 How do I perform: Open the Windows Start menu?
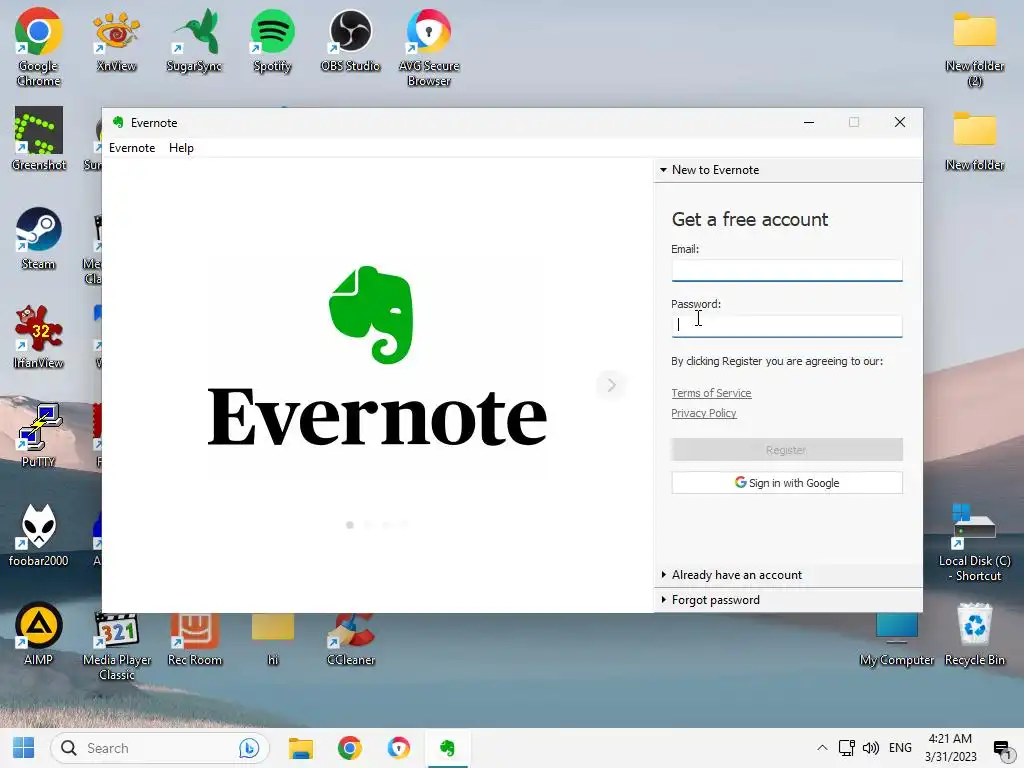[x=24, y=748]
